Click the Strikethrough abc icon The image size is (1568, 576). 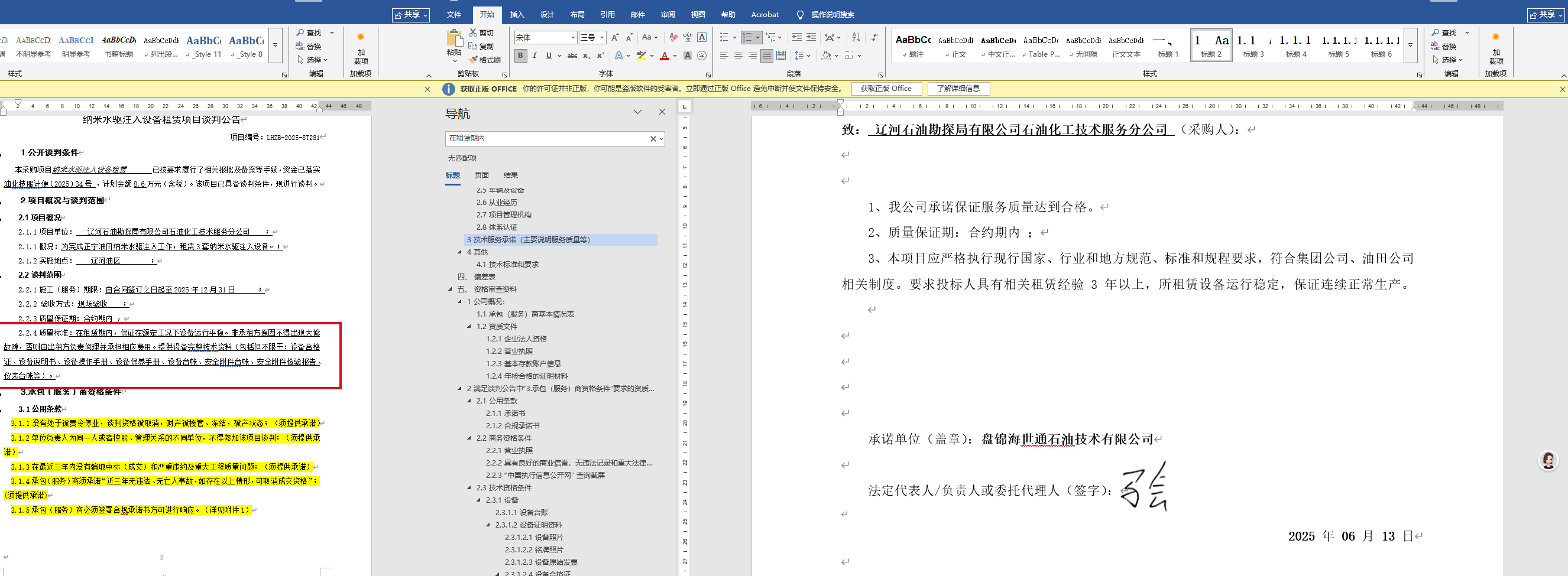[572, 56]
